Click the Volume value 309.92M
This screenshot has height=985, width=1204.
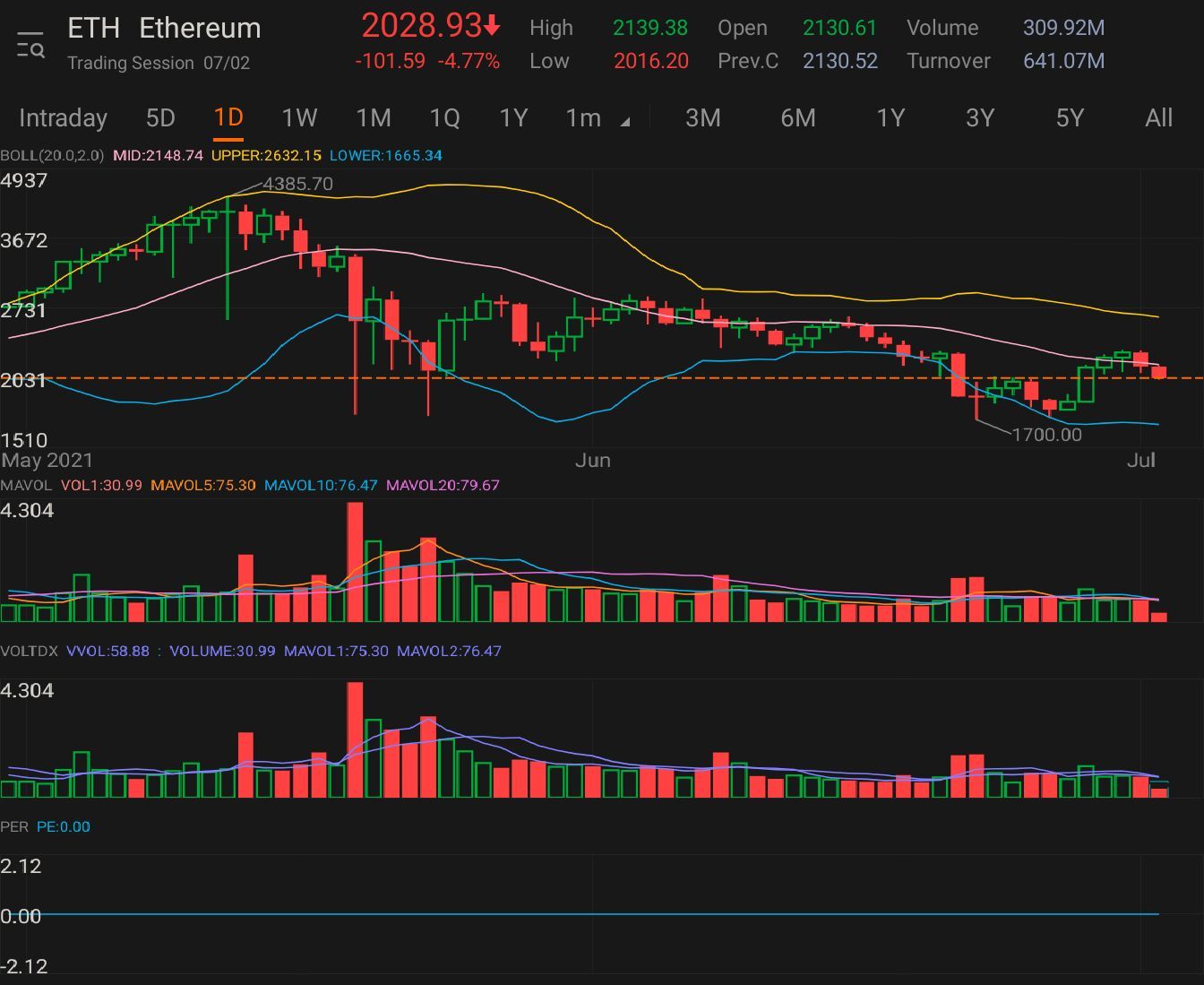click(x=1063, y=28)
